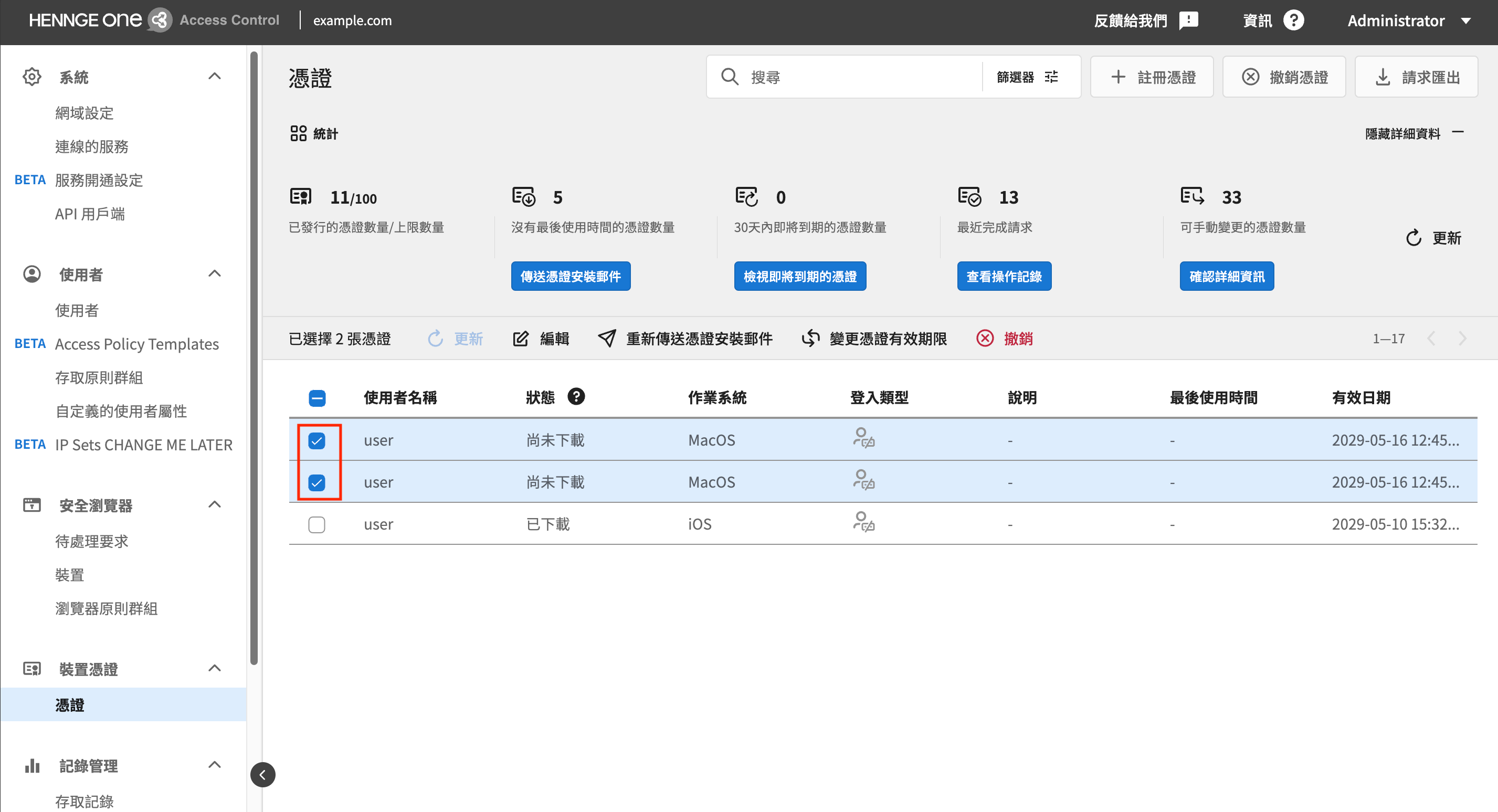Open 服務開通設定 in the sidebar
This screenshot has width=1498, height=812.
pyautogui.click(x=99, y=181)
